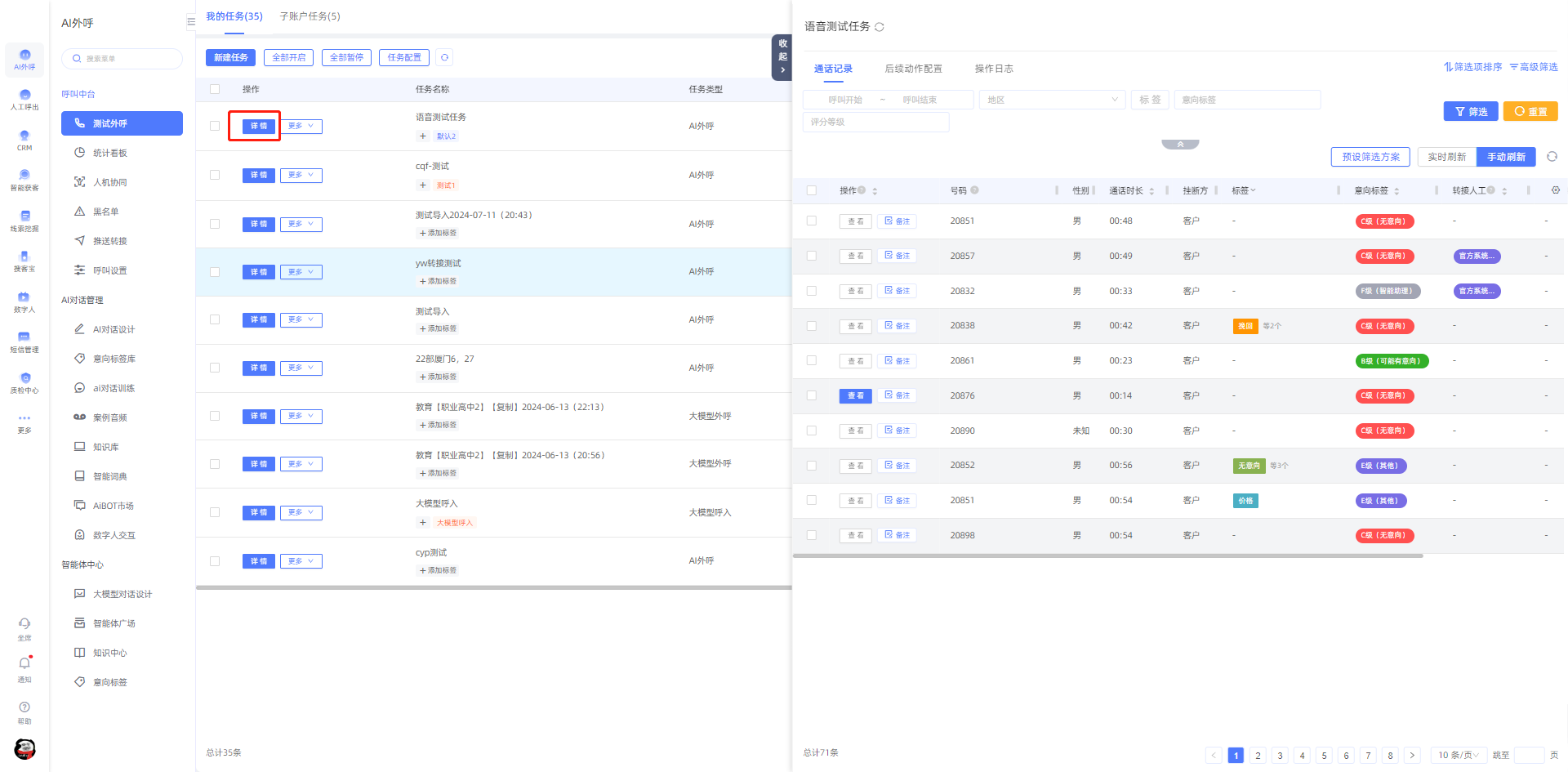
Task: Open 数字人 module in left rail
Action: pos(24,302)
